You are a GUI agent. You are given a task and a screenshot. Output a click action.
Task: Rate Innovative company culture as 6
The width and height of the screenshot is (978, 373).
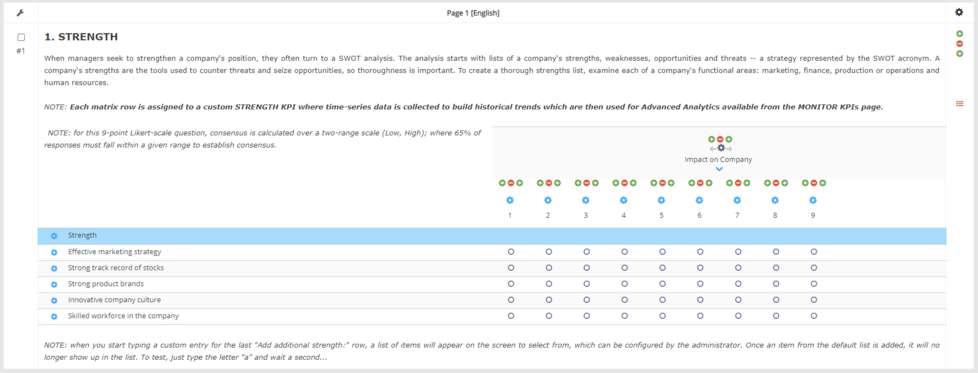click(700, 300)
